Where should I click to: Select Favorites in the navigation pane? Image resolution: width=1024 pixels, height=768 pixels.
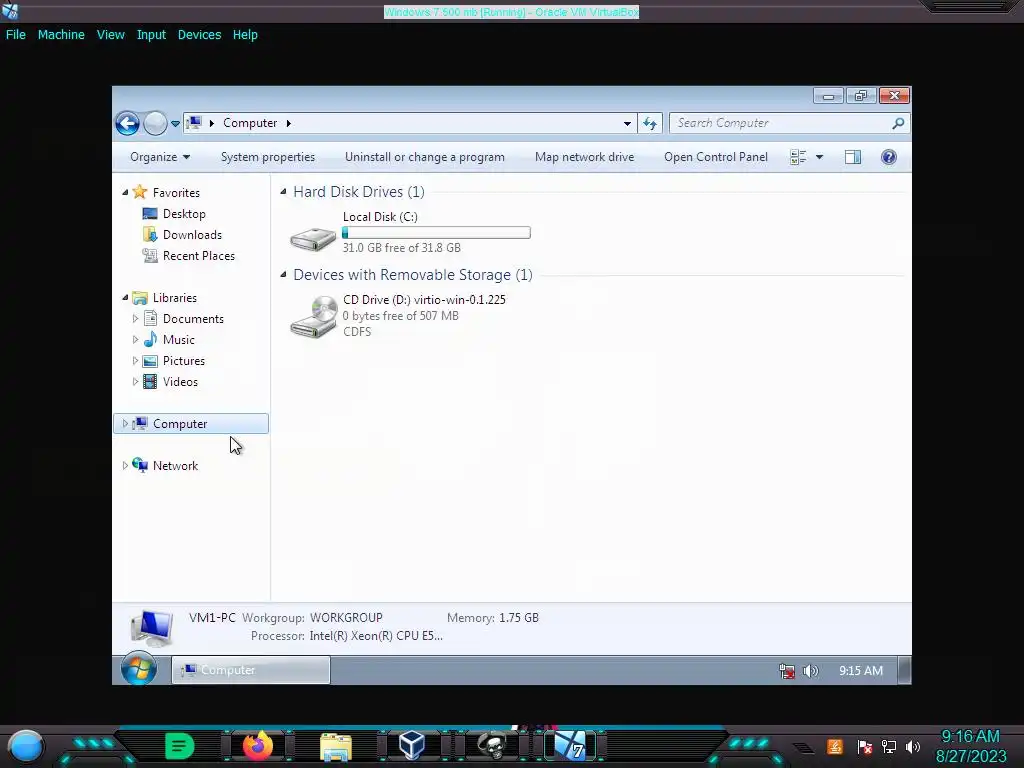click(x=176, y=193)
